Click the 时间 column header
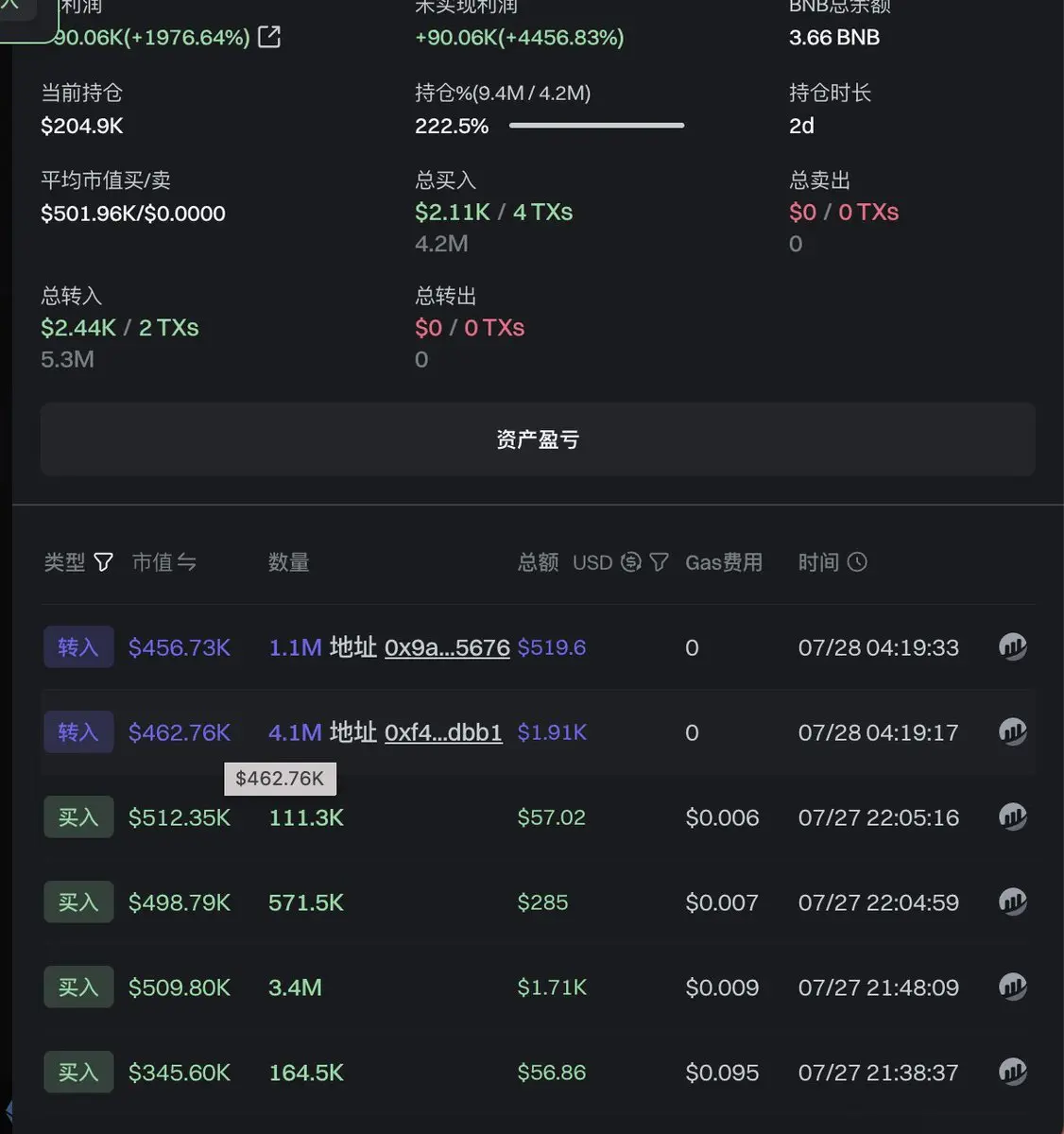 click(x=818, y=562)
